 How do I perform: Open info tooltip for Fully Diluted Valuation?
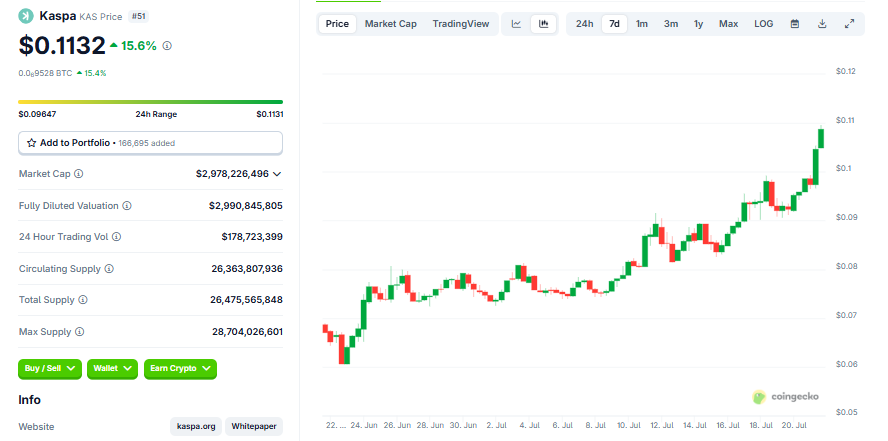(x=127, y=206)
